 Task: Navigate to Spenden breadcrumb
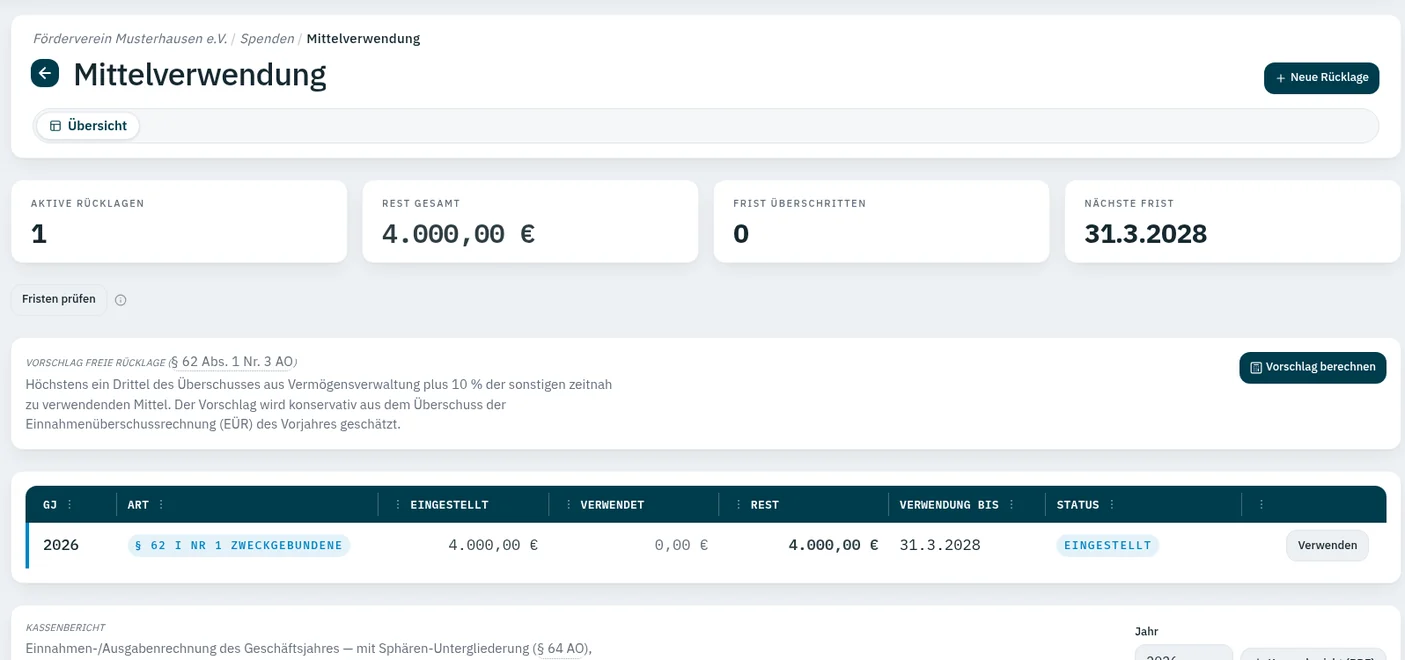267,39
